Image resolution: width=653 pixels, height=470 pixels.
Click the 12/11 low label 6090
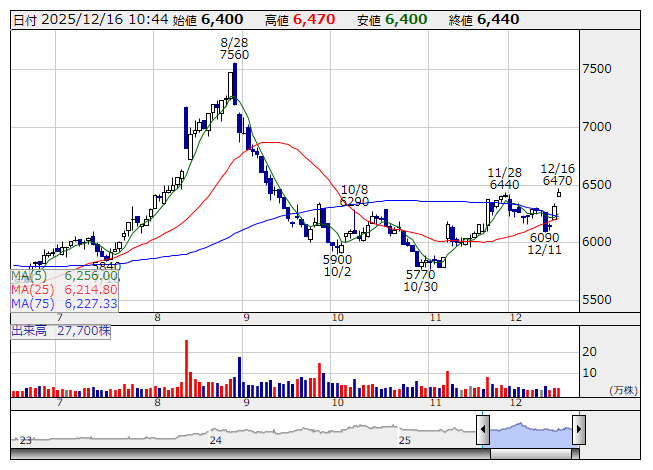point(544,238)
